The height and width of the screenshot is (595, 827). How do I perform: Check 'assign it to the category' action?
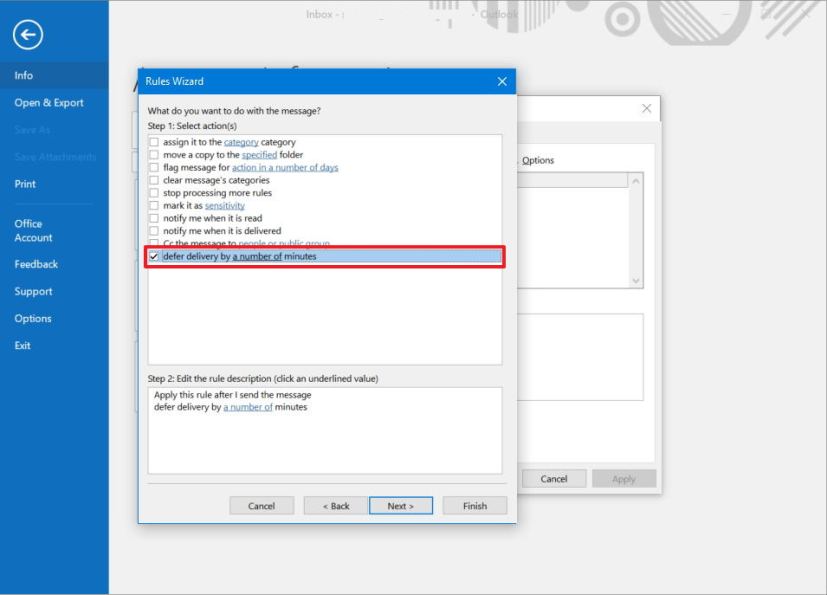pyautogui.click(x=153, y=142)
